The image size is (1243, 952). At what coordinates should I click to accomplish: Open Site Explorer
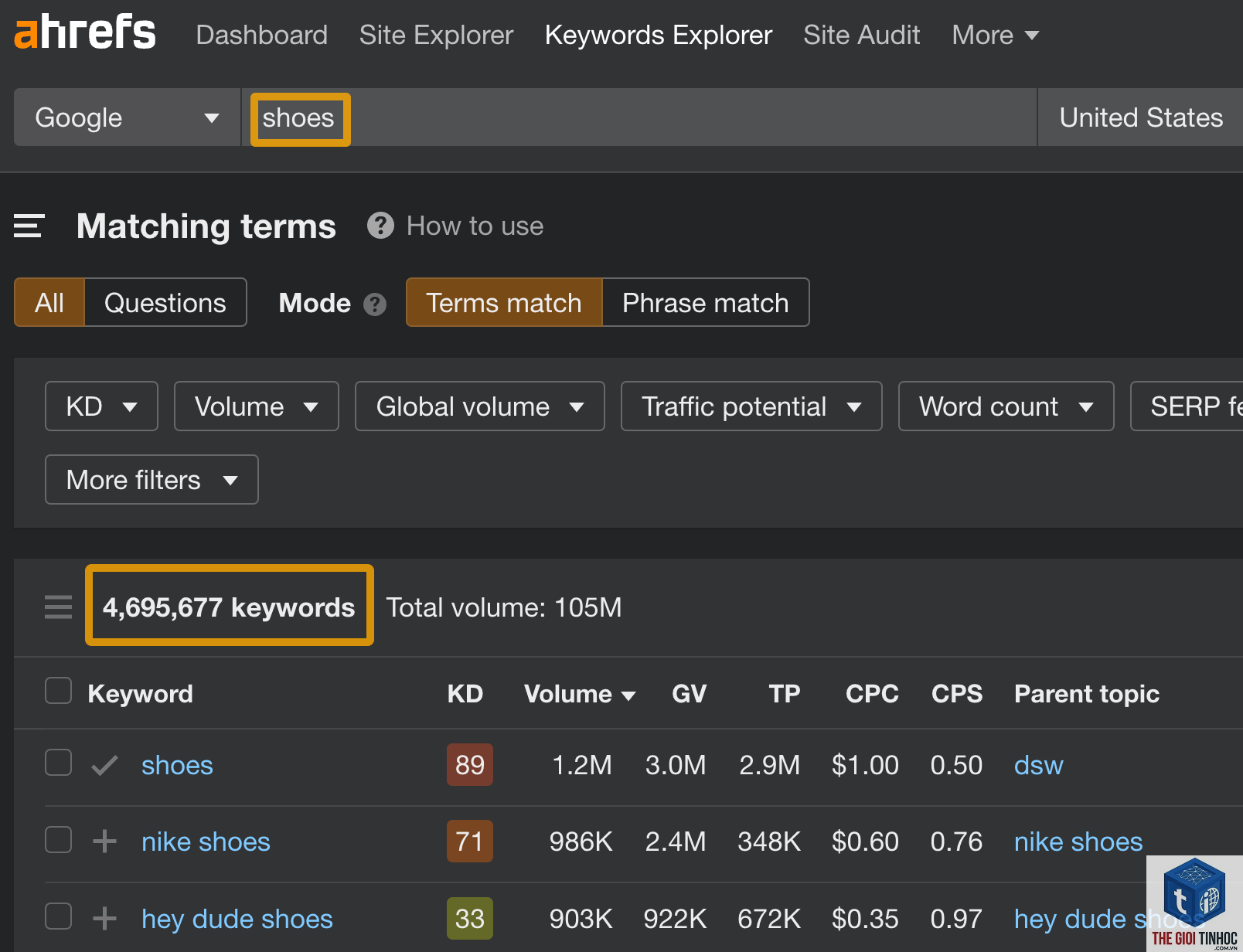pyautogui.click(x=436, y=35)
